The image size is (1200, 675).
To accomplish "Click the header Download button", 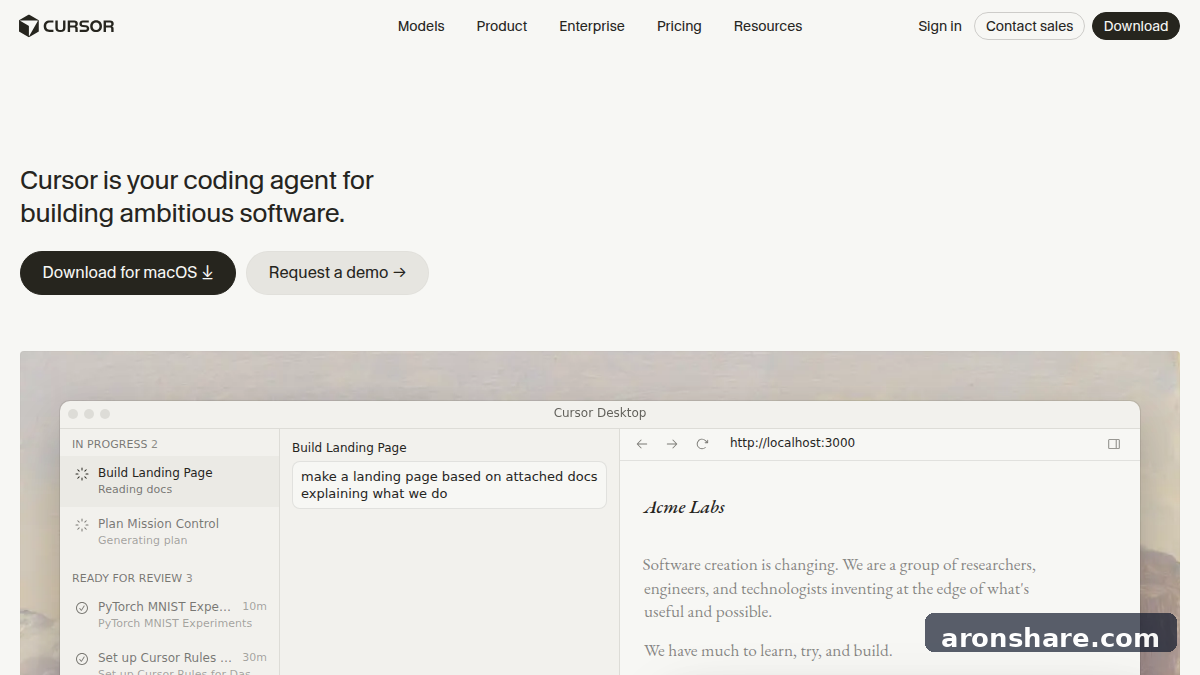I will click(1136, 26).
